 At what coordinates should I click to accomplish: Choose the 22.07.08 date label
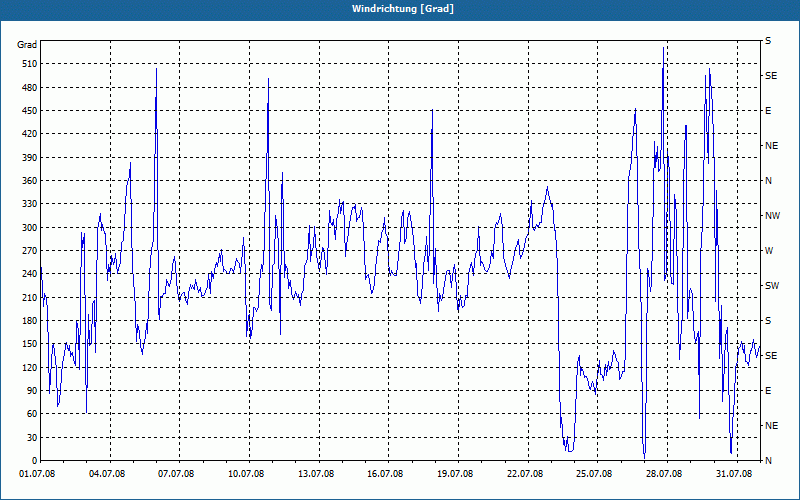(525, 474)
